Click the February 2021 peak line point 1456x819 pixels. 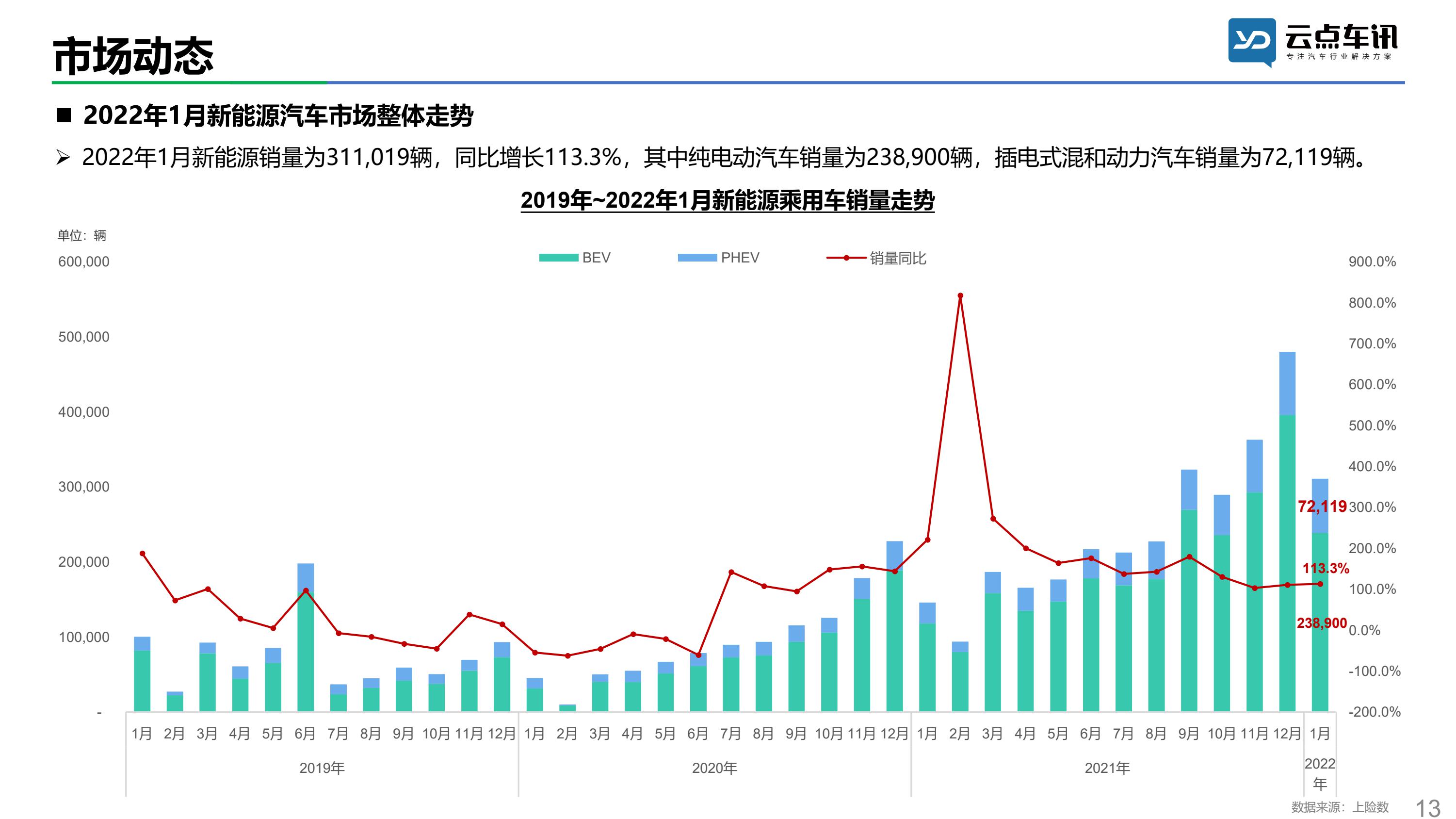tap(960, 295)
